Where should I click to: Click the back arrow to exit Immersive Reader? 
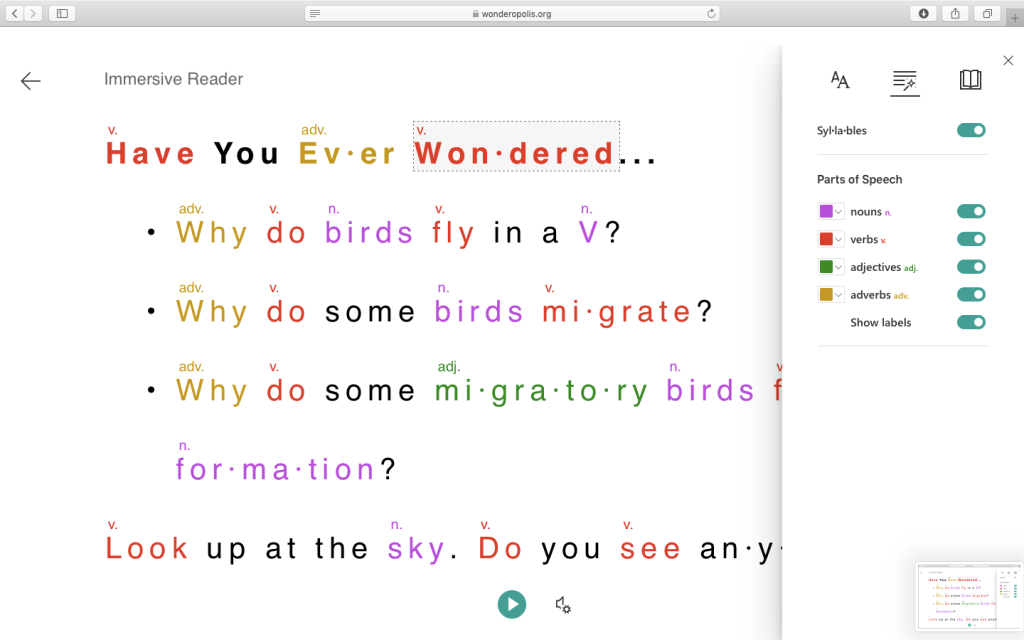31,81
